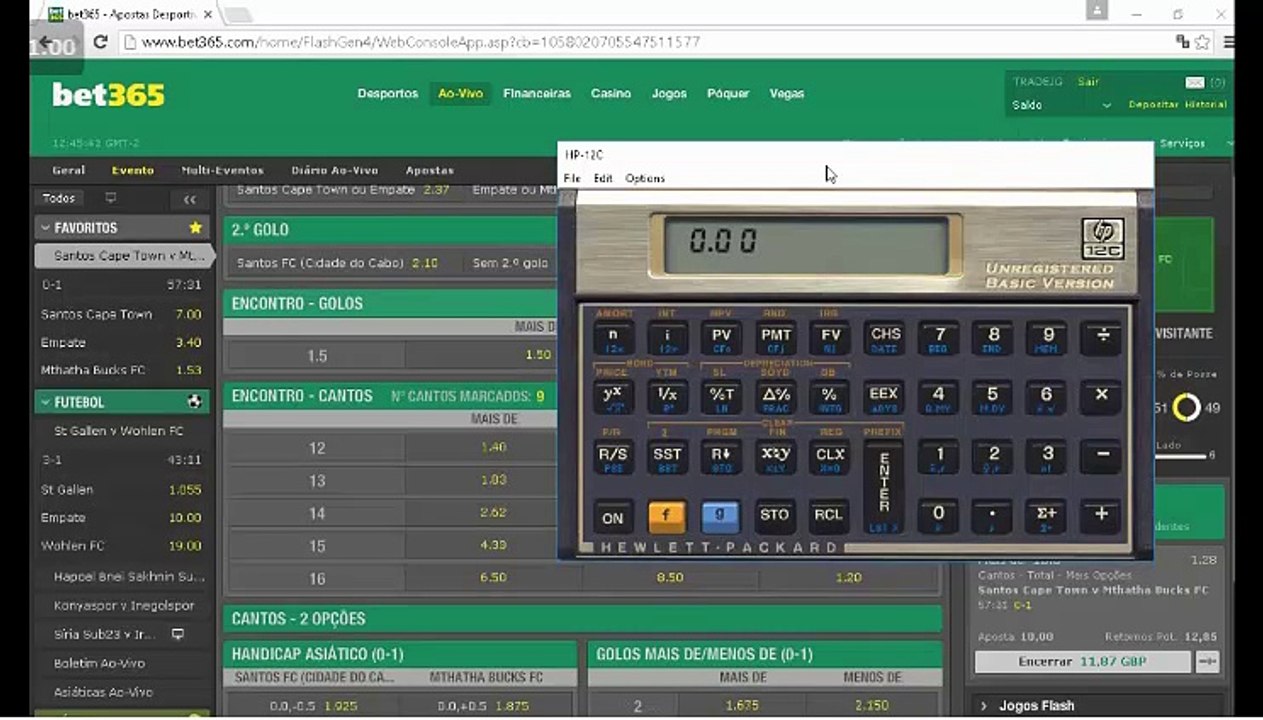Image resolution: width=1263 pixels, height=720 pixels.
Task: Open Konyaspor v Inegolspor match
Action: (124, 605)
